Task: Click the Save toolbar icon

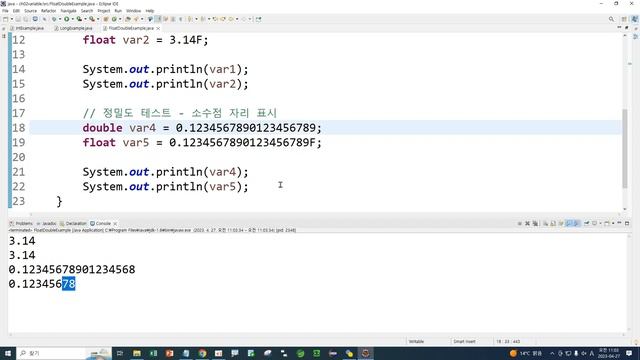Action: pyautogui.click(x=18, y=19)
